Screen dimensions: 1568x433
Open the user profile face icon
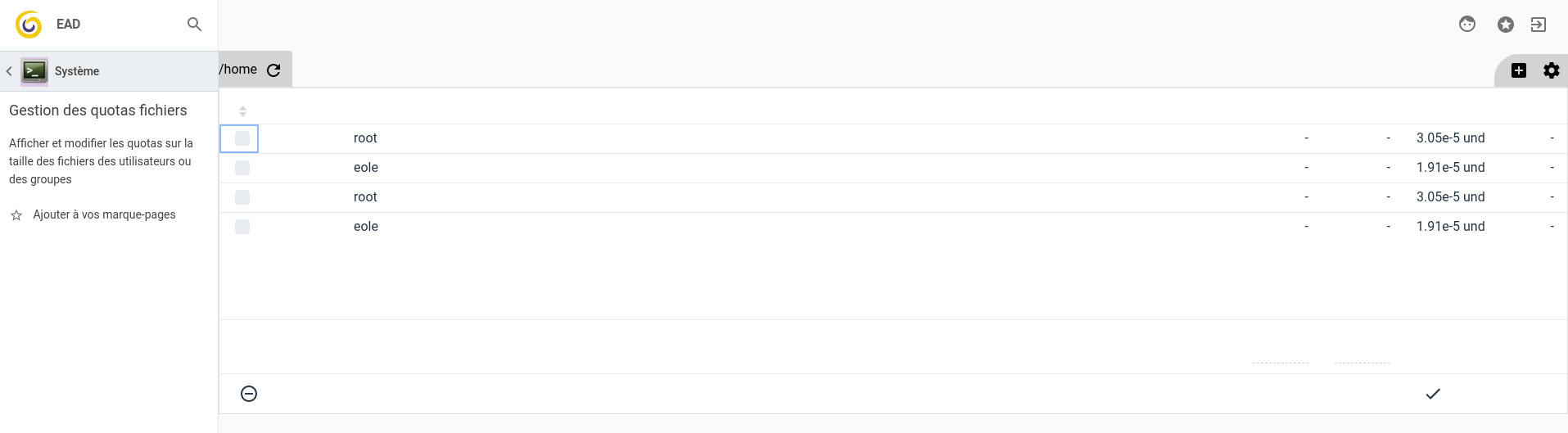pos(1466,25)
